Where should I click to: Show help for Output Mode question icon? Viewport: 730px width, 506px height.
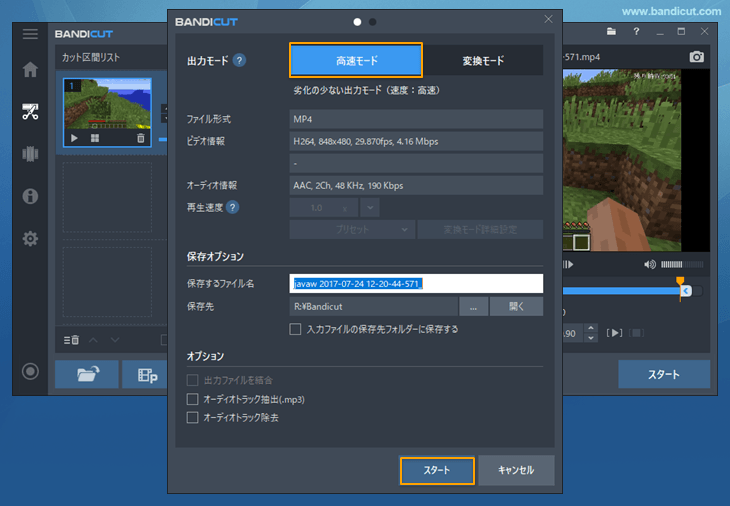[239, 61]
